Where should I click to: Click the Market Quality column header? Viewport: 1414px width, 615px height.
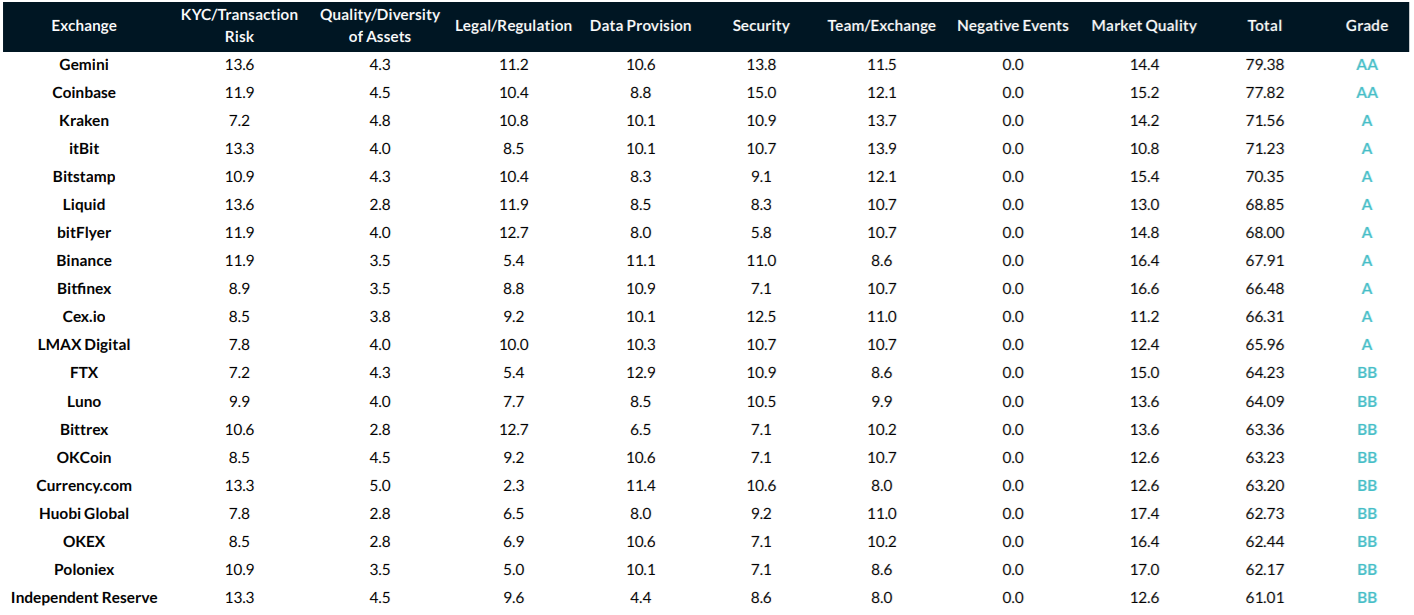(1144, 26)
